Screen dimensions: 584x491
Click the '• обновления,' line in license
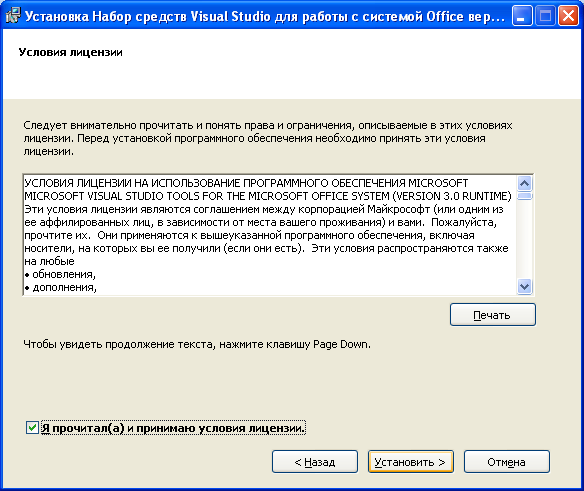(60, 274)
